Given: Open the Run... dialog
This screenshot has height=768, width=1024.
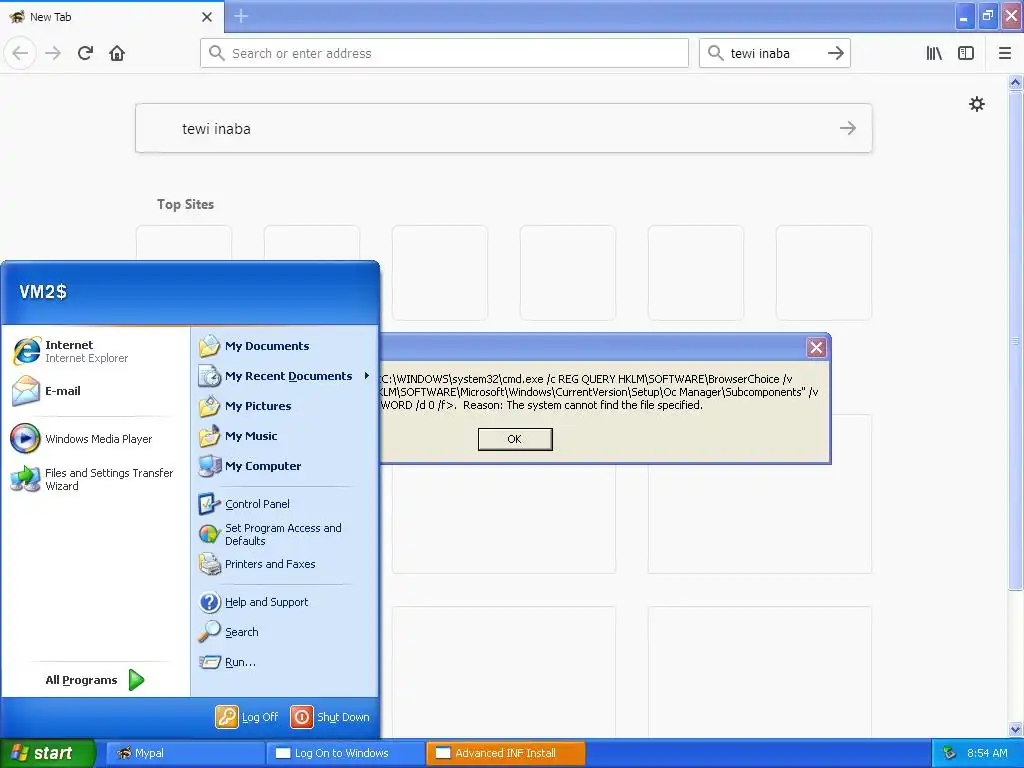Looking at the screenshot, I should pyautogui.click(x=285, y=662).
